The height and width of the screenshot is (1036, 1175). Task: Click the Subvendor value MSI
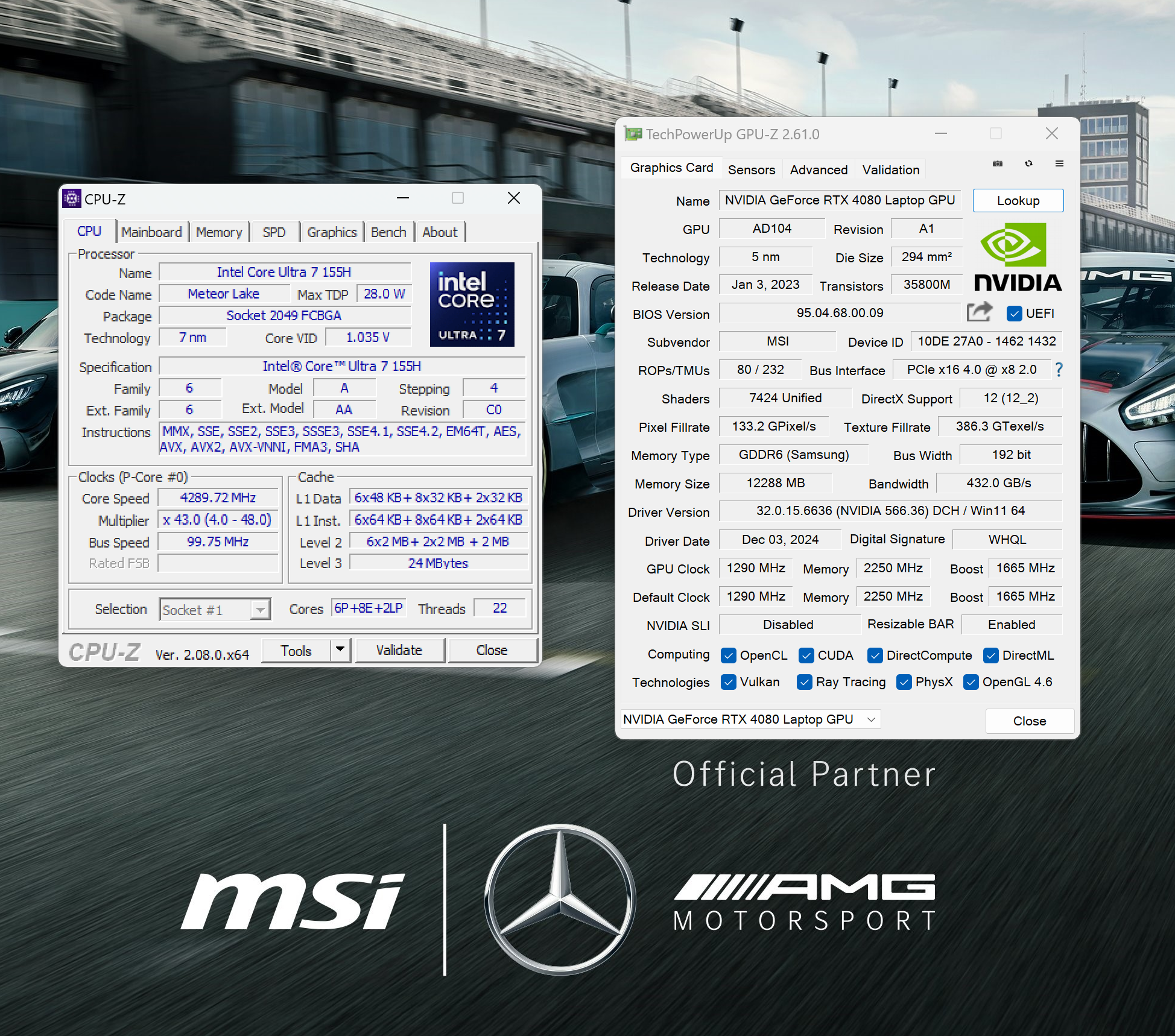[778, 341]
